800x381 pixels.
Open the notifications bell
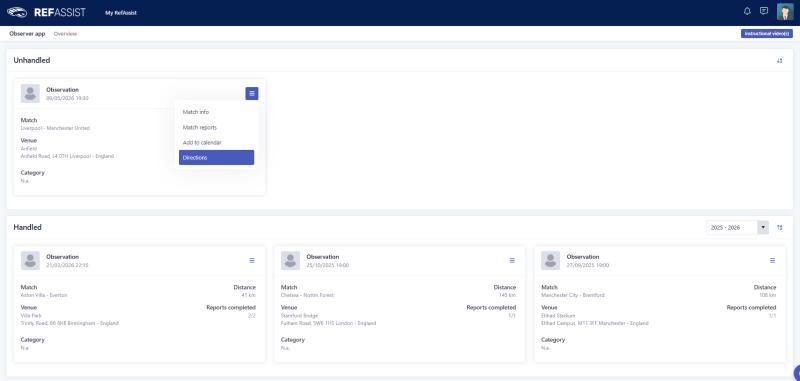coord(747,11)
